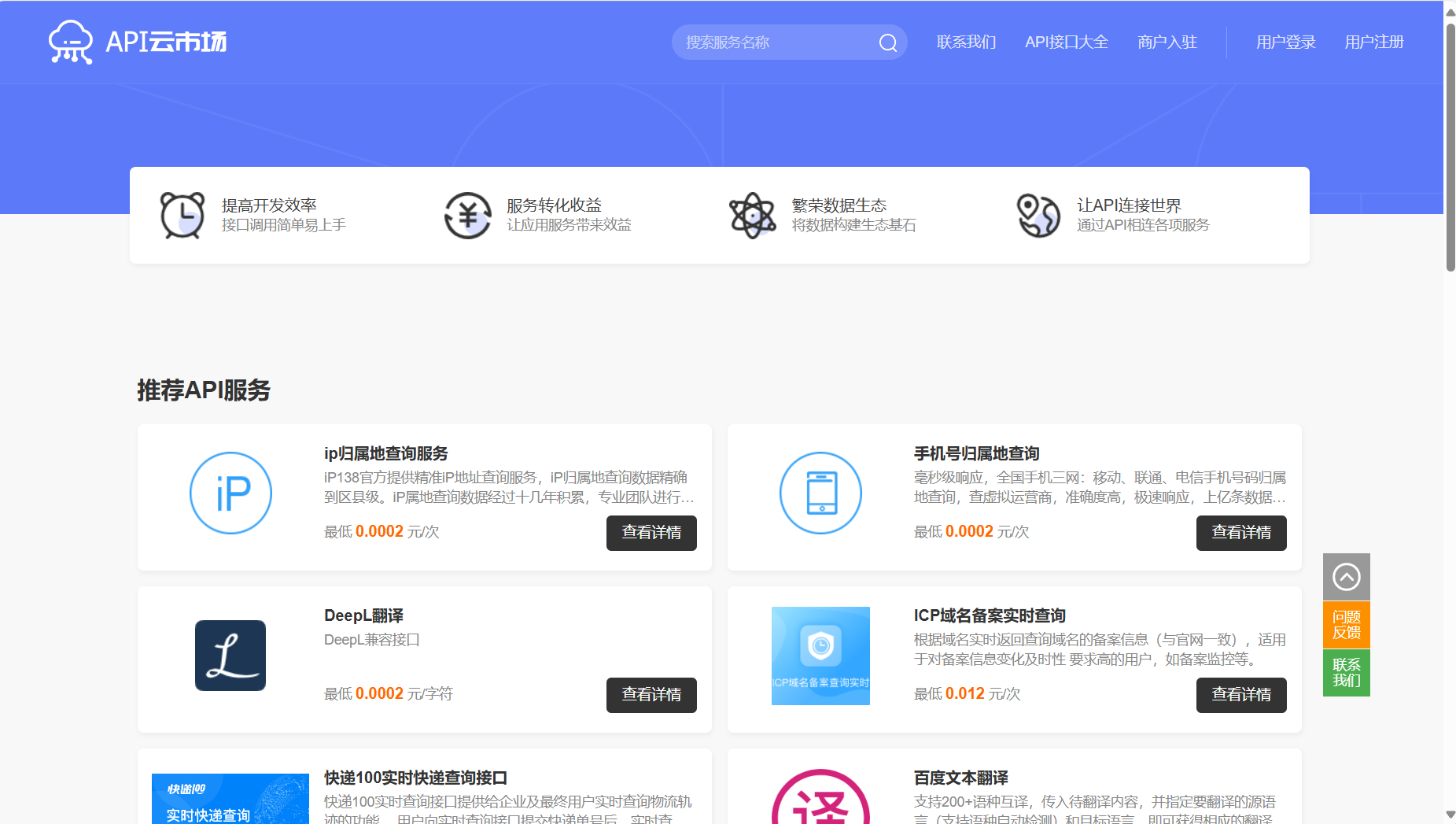Open the green 联系我们 side button
The width and height of the screenshot is (1456, 824).
[1347, 673]
